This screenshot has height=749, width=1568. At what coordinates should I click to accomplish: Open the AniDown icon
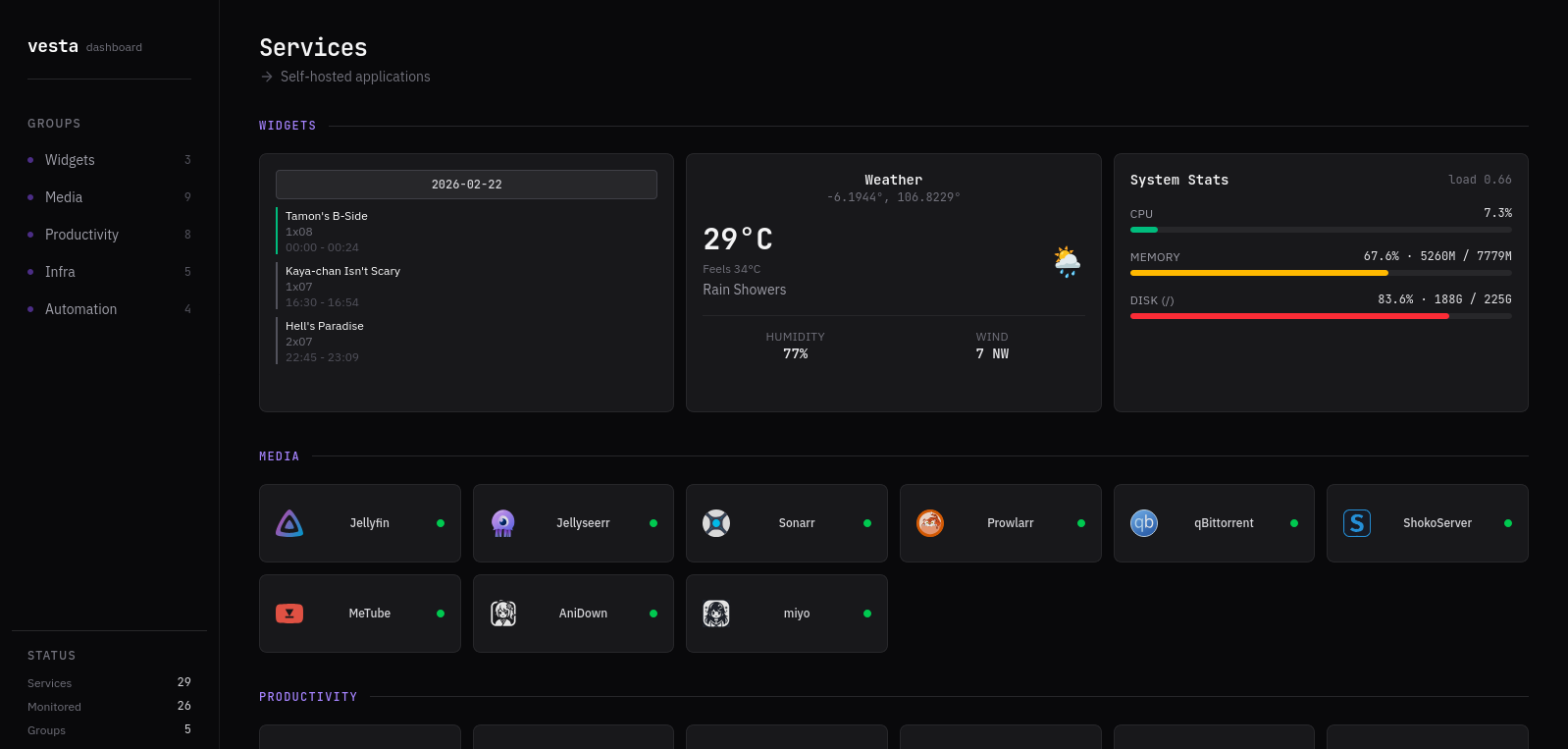pos(503,614)
